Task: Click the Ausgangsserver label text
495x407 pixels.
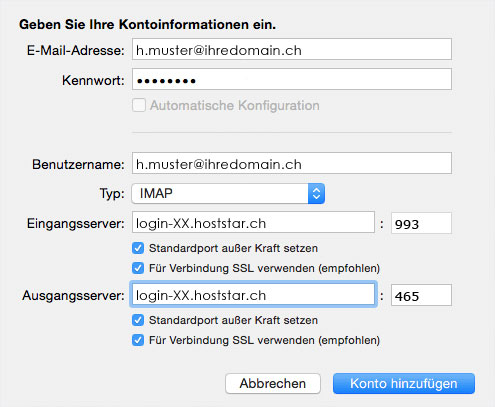Action: click(73, 296)
